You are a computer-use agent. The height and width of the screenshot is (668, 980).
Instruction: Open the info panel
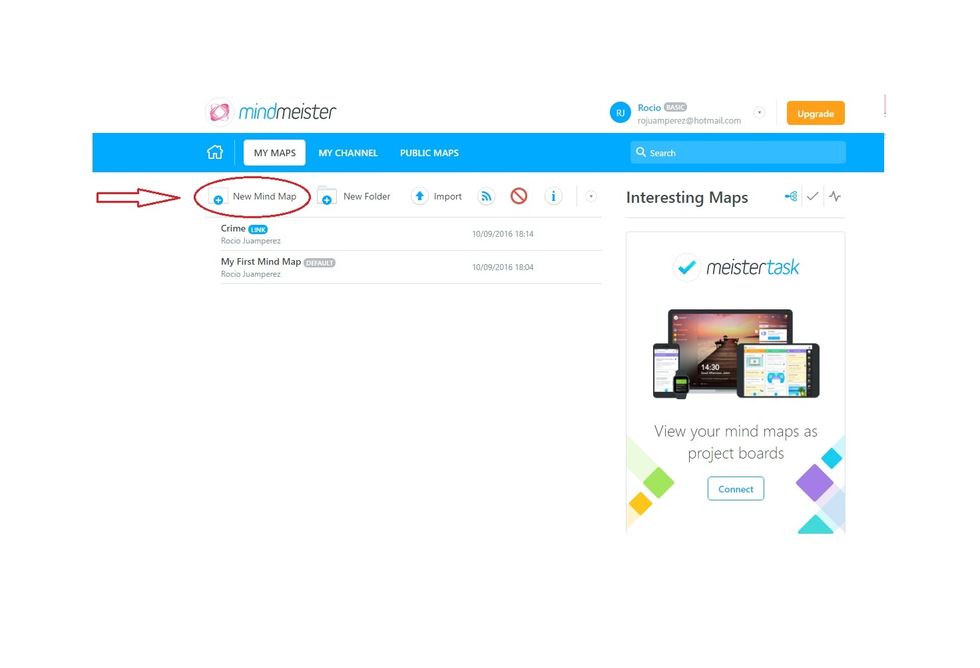point(553,196)
